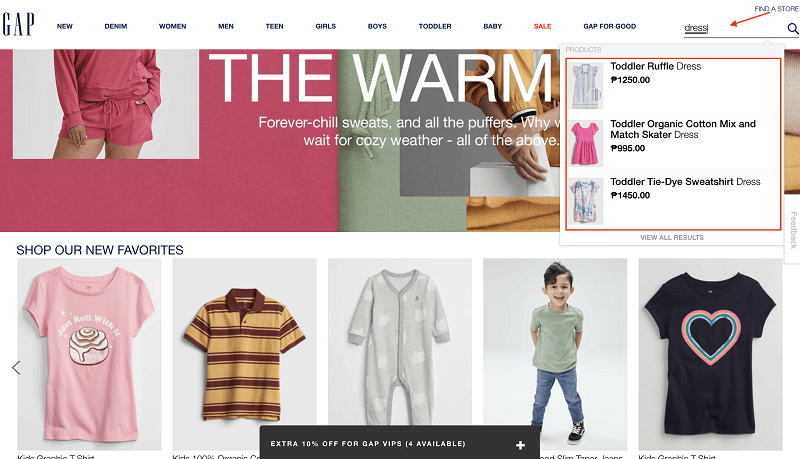This screenshot has height=459, width=800.
Task: Open the Sale menu item
Action: [x=542, y=27]
